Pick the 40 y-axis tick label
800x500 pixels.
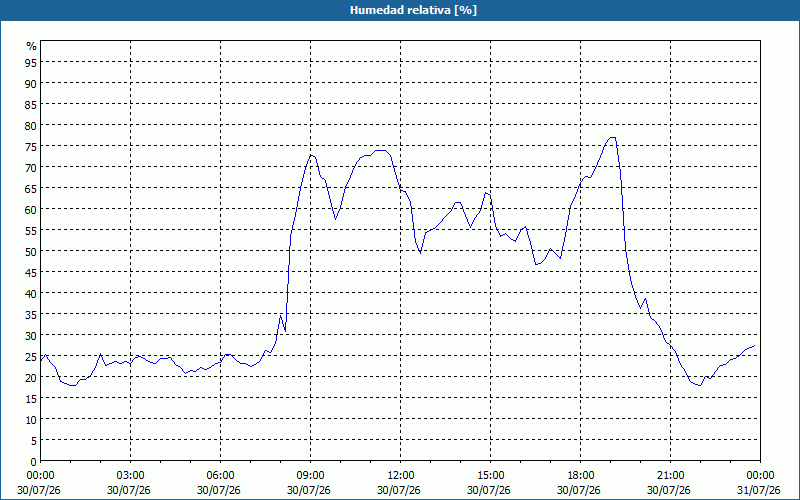[x=31, y=293]
